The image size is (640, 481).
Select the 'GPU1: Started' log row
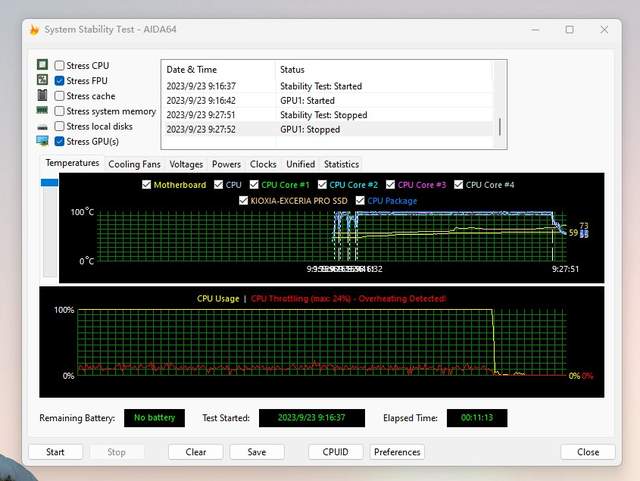(327, 100)
